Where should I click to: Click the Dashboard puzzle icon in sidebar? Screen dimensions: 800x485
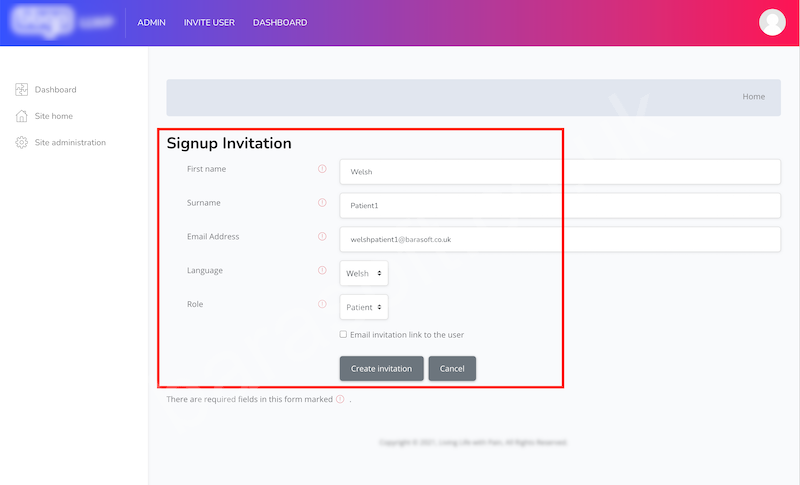point(21,89)
